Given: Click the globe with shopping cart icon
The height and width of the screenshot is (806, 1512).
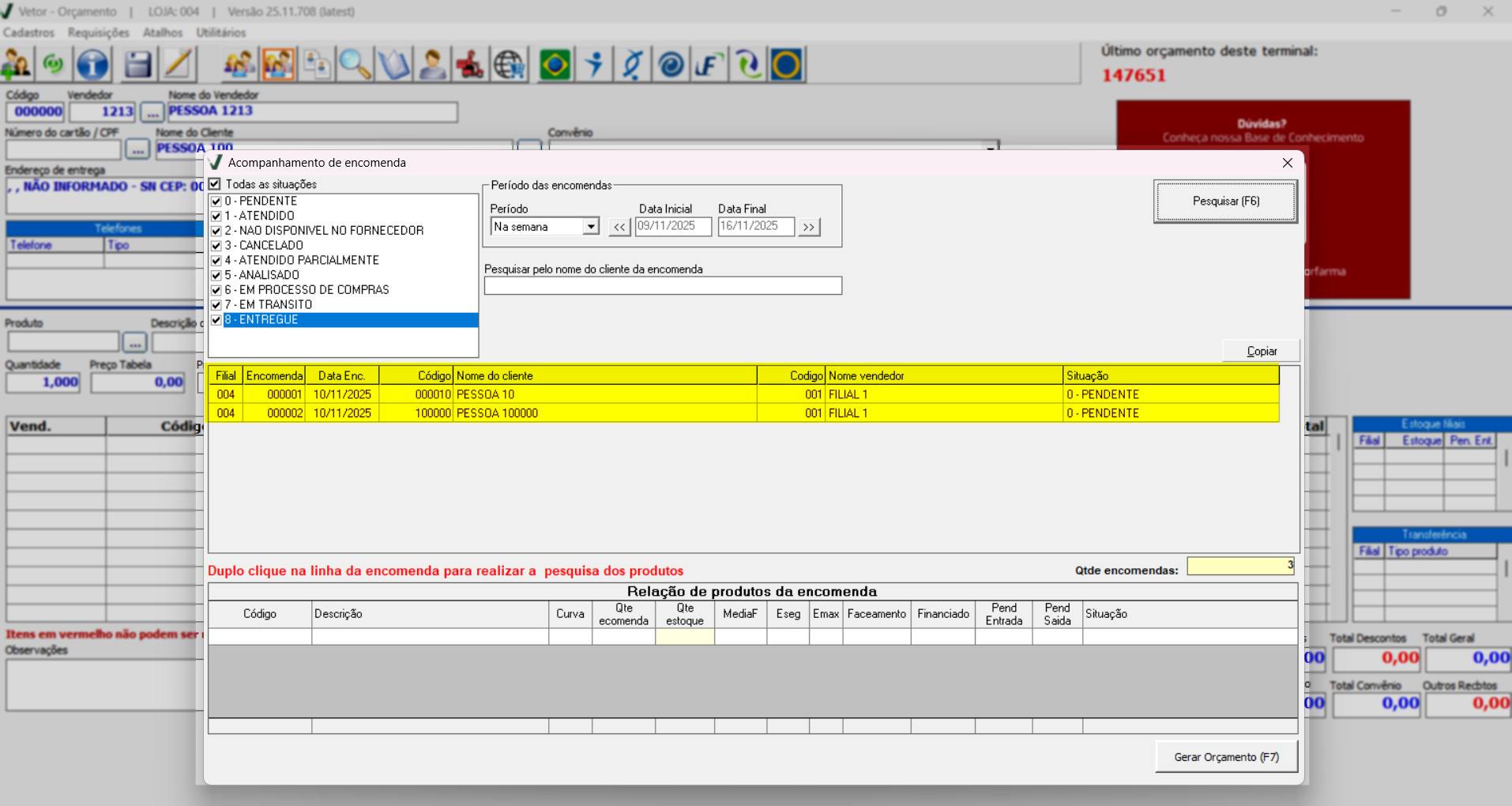Looking at the screenshot, I should tap(510, 65).
